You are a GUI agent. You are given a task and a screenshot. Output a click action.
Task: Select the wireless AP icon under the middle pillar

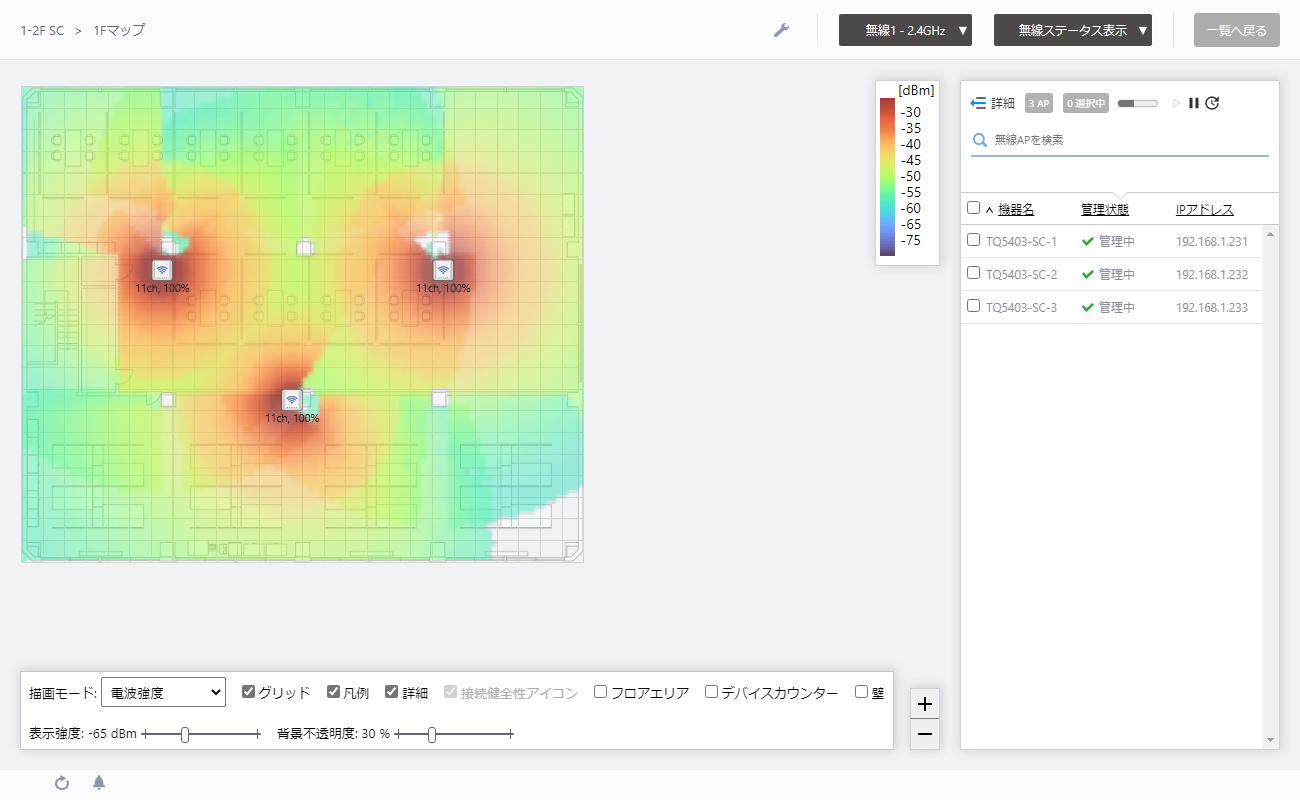click(x=292, y=400)
